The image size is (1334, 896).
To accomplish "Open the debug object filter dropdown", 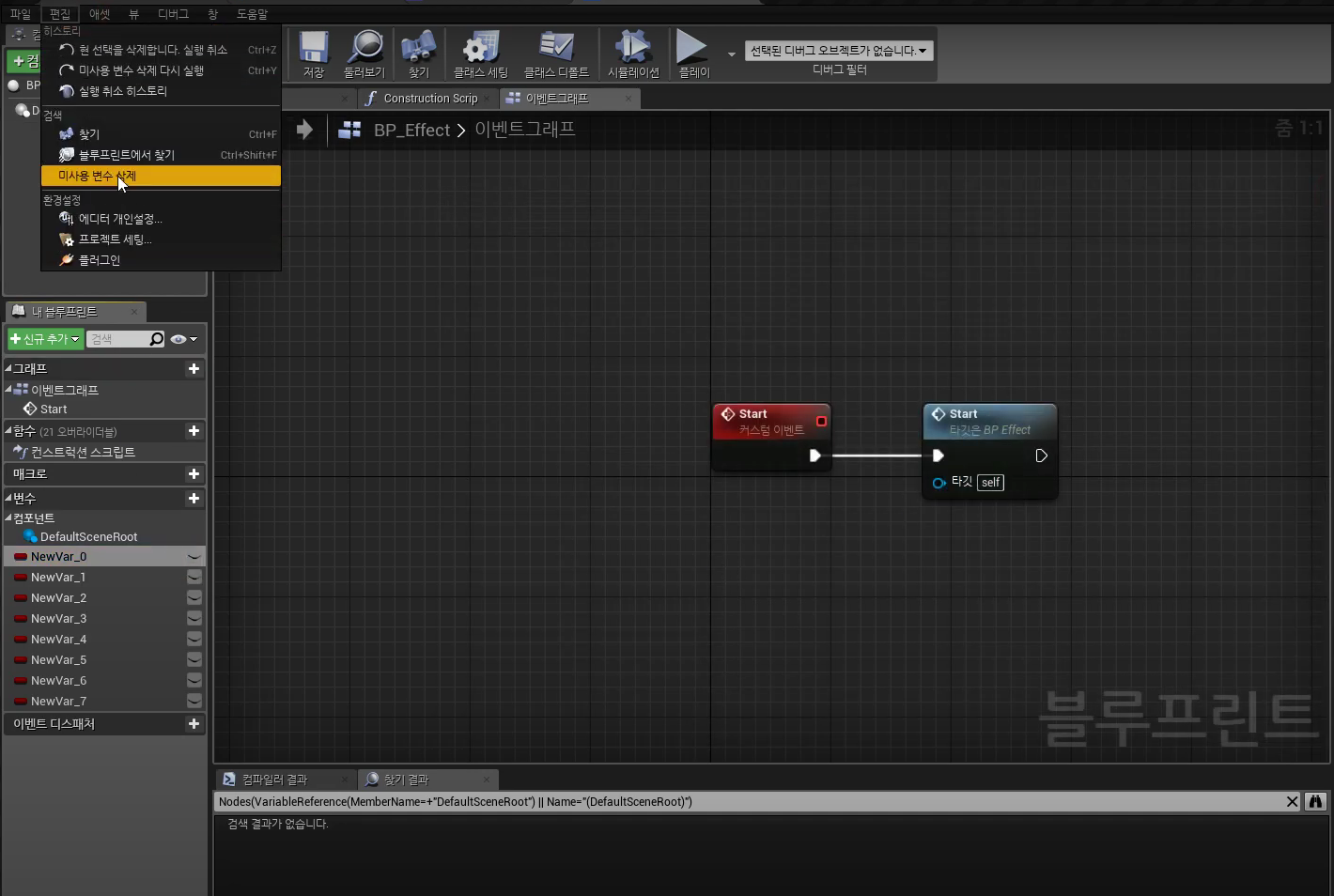I will (839, 51).
